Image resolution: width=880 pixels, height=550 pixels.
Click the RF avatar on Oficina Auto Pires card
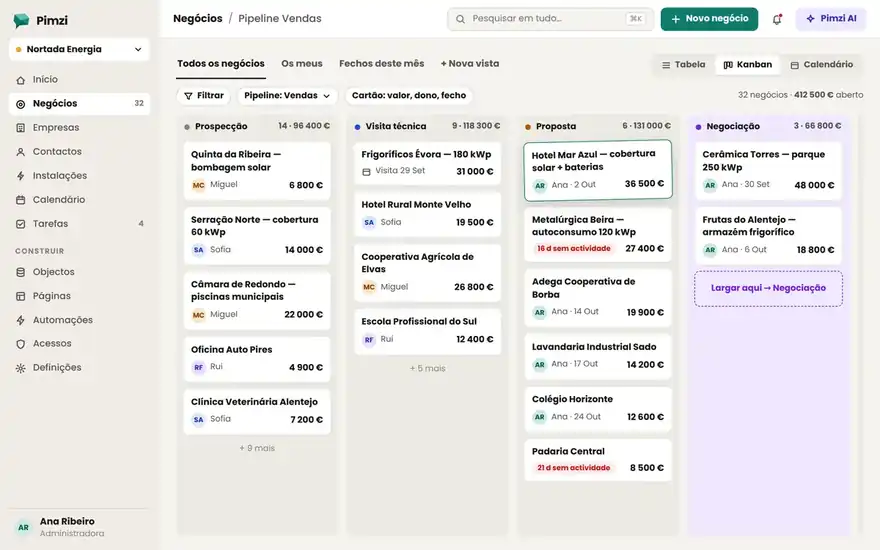pos(199,368)
